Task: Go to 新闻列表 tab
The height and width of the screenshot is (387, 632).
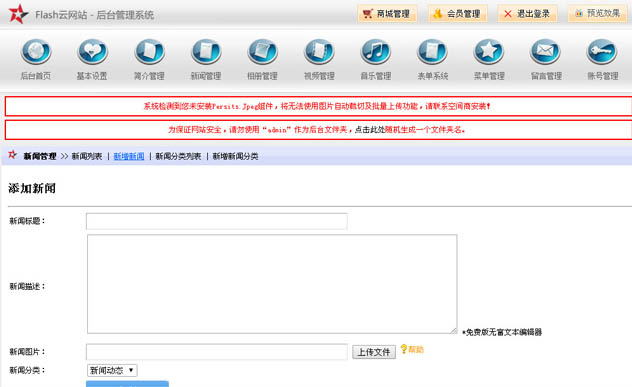Action: (x=87, y=156)
